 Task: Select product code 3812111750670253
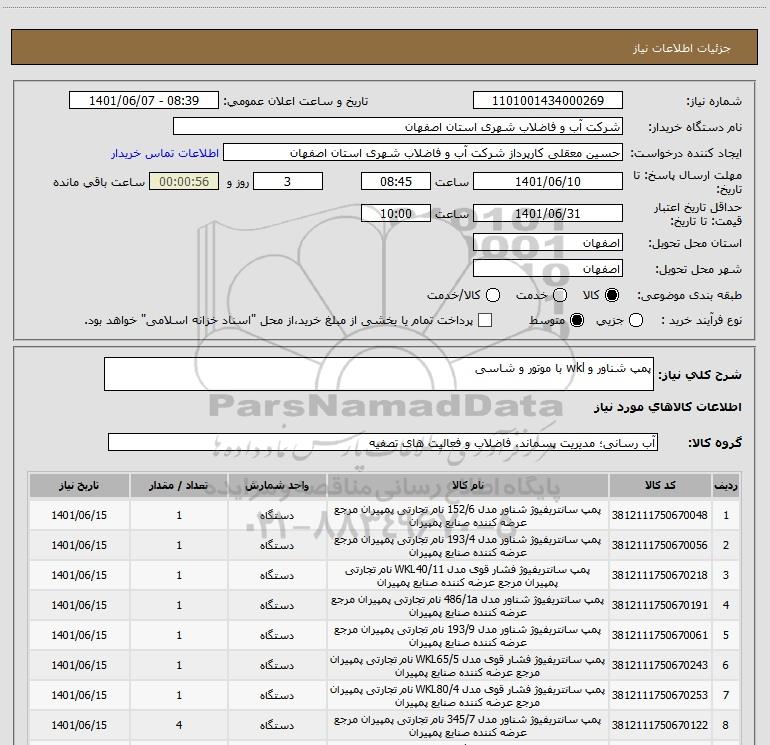tap(660, 695)
